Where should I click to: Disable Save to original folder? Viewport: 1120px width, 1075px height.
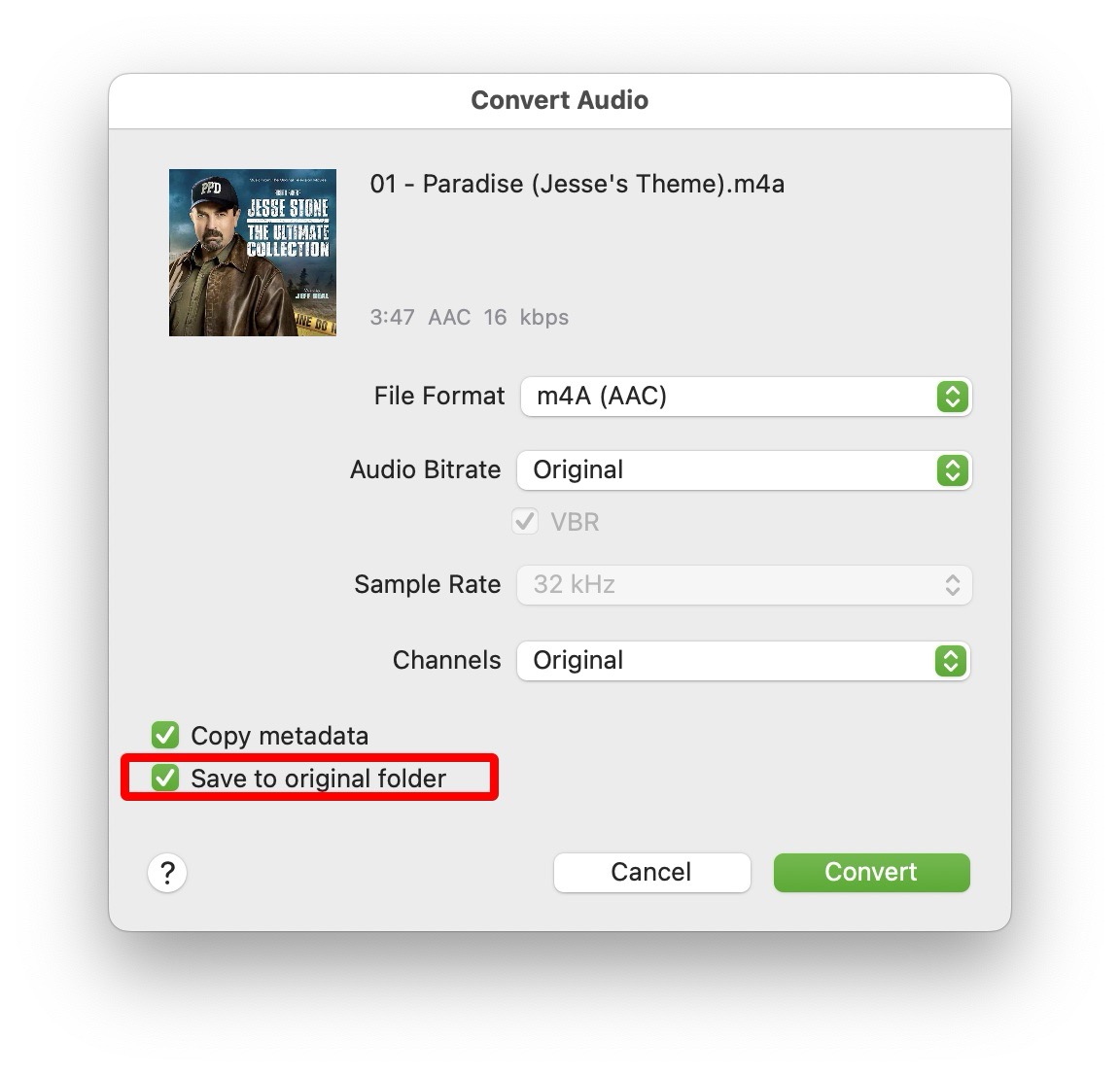point(164,778)
